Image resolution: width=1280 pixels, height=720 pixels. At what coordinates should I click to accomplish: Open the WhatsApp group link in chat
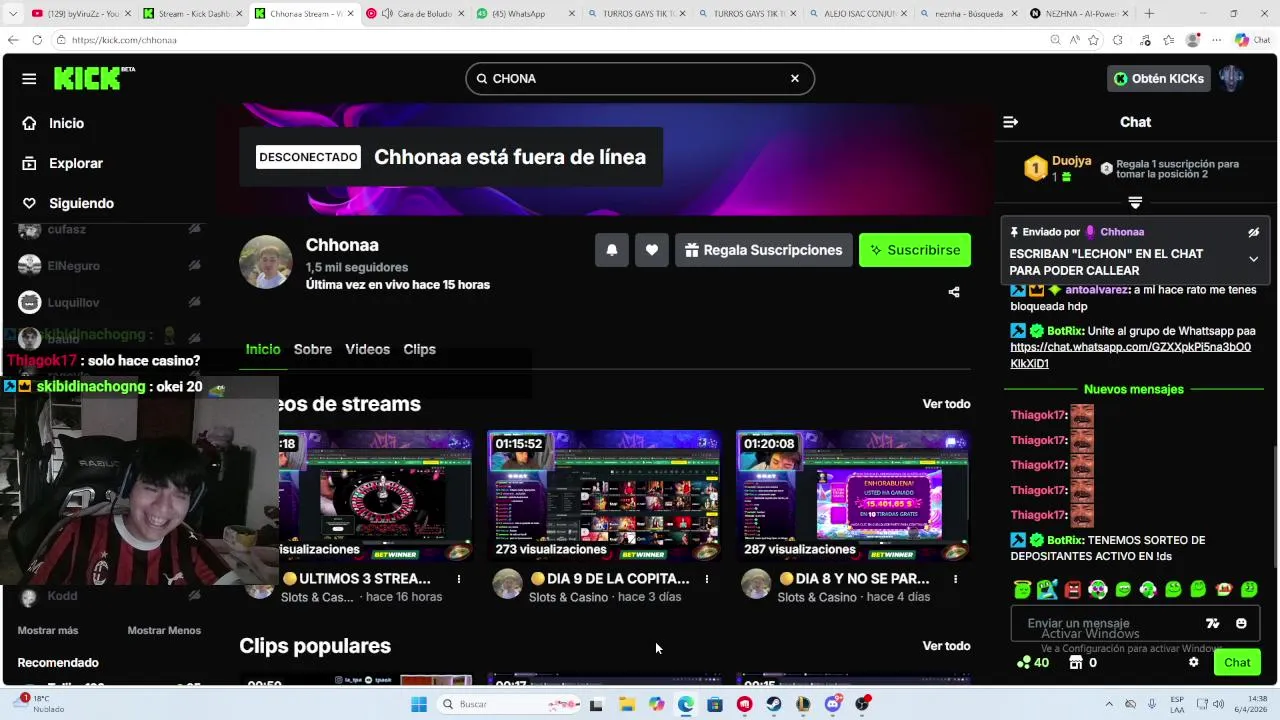(x=1130, y=355)
